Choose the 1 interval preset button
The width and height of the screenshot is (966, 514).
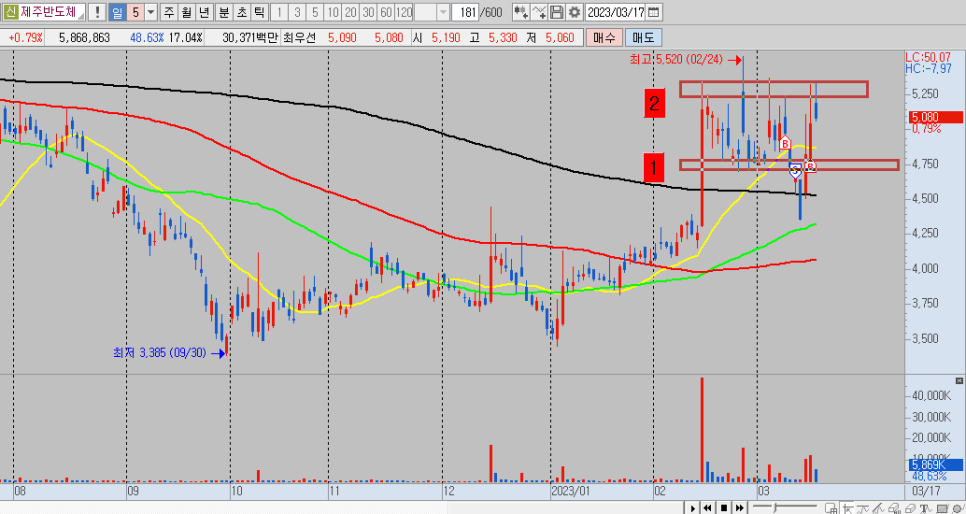[x=280, y=12]
